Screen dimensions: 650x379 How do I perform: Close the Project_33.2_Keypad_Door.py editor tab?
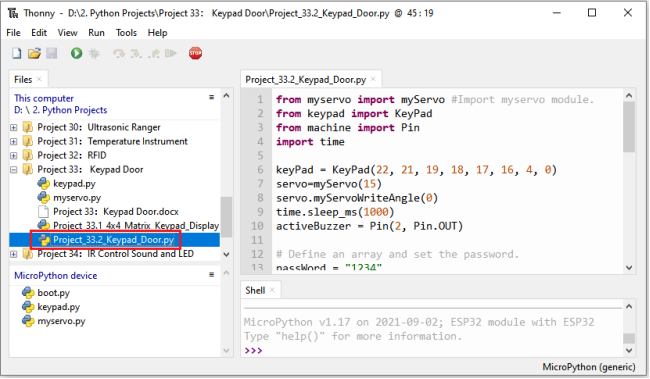point(373,79)
